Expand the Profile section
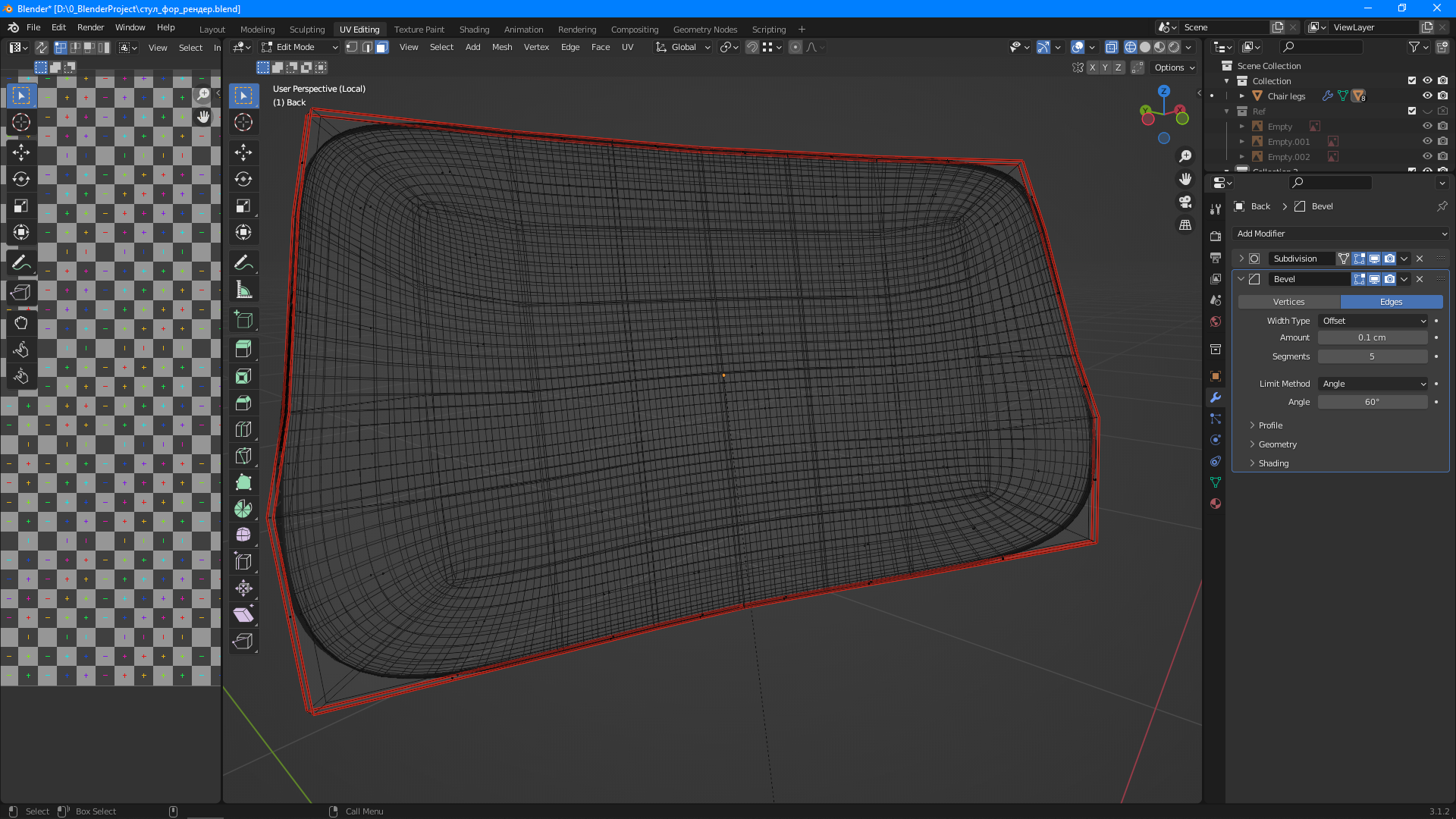The image size is (1456, 819). (1270, 425)
